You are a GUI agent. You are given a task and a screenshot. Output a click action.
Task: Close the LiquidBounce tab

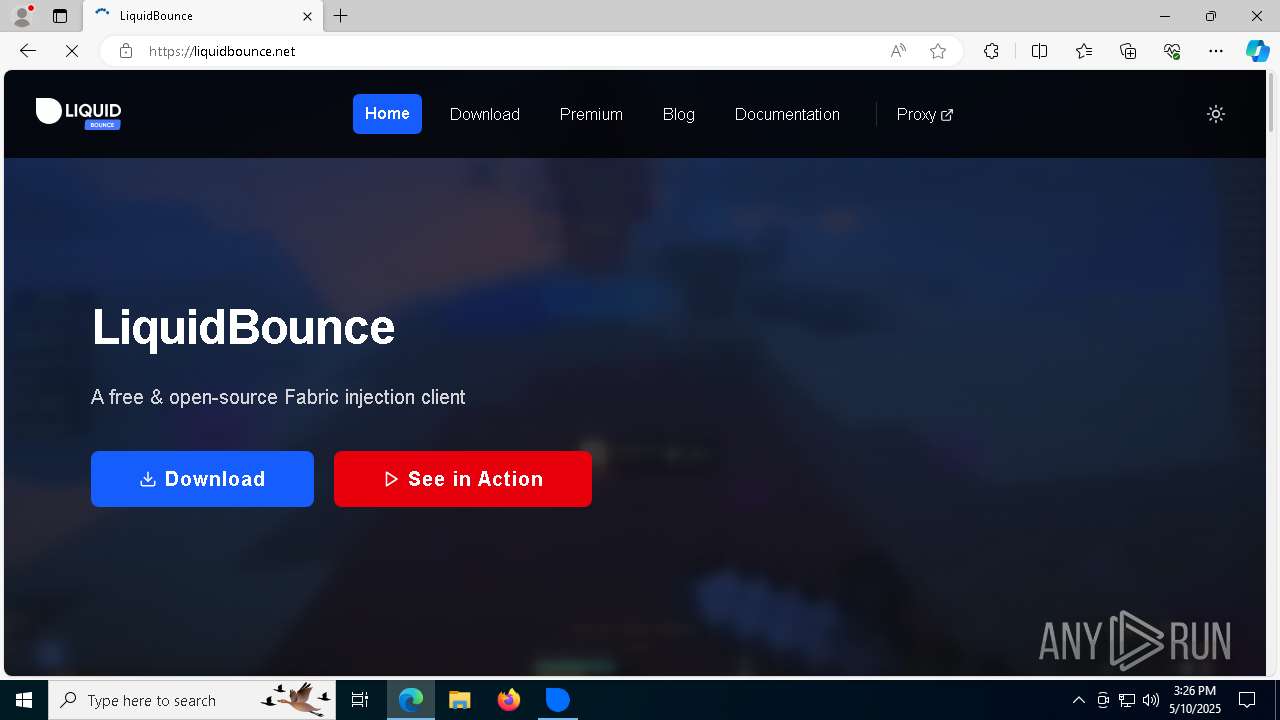[x=307, y=16]
